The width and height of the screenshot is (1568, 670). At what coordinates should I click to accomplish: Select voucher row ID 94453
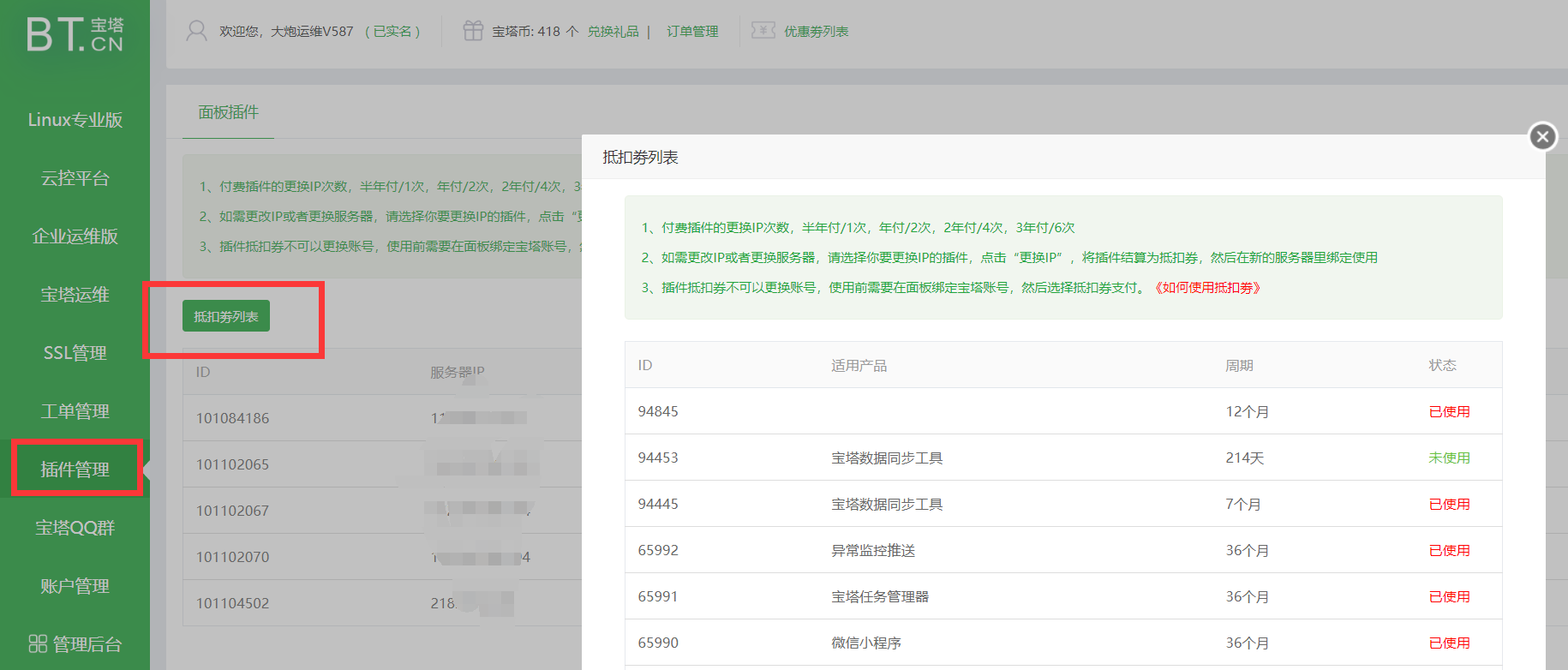point(1063,458)
